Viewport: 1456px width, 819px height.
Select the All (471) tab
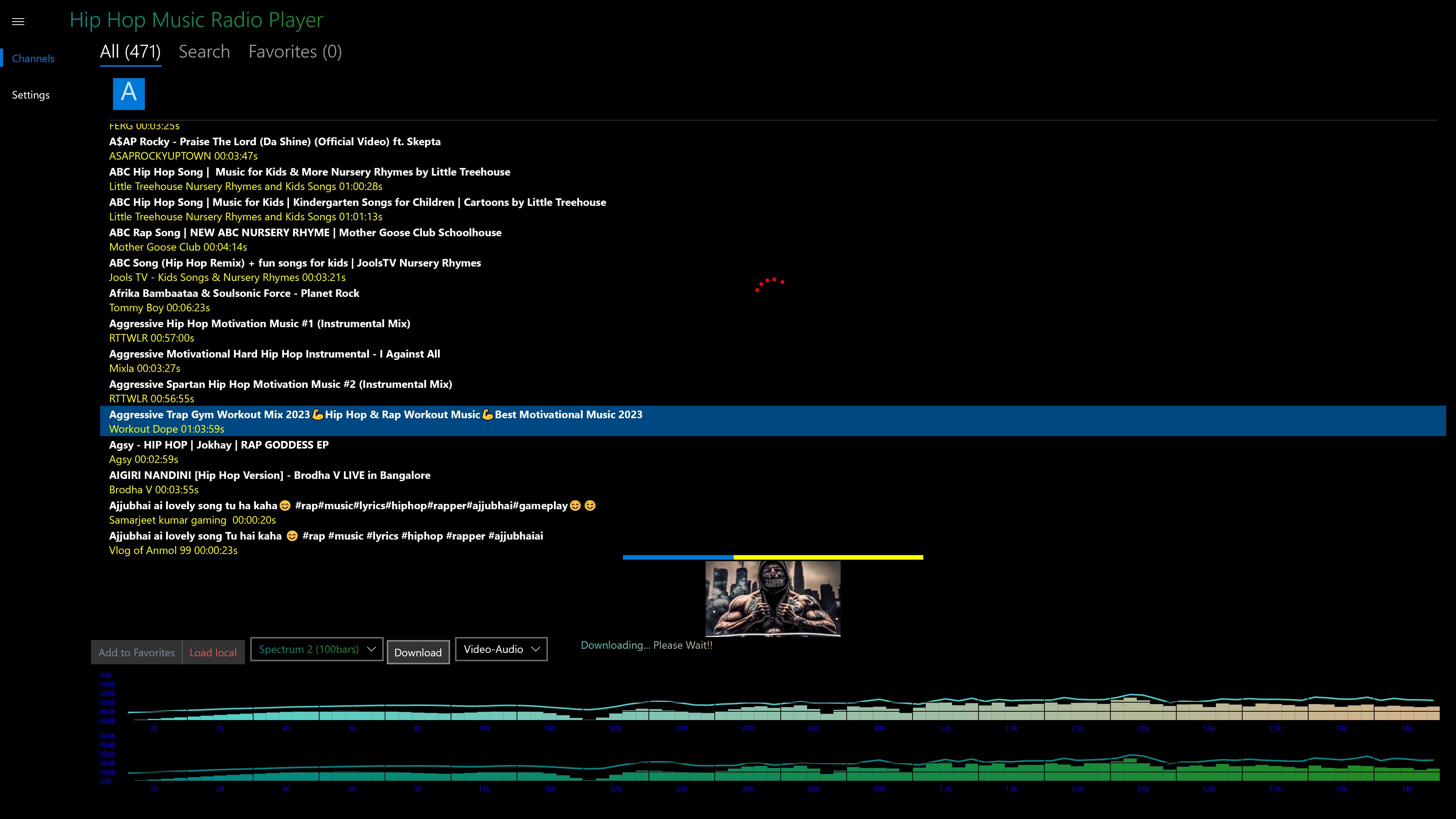tap(130, 52)
